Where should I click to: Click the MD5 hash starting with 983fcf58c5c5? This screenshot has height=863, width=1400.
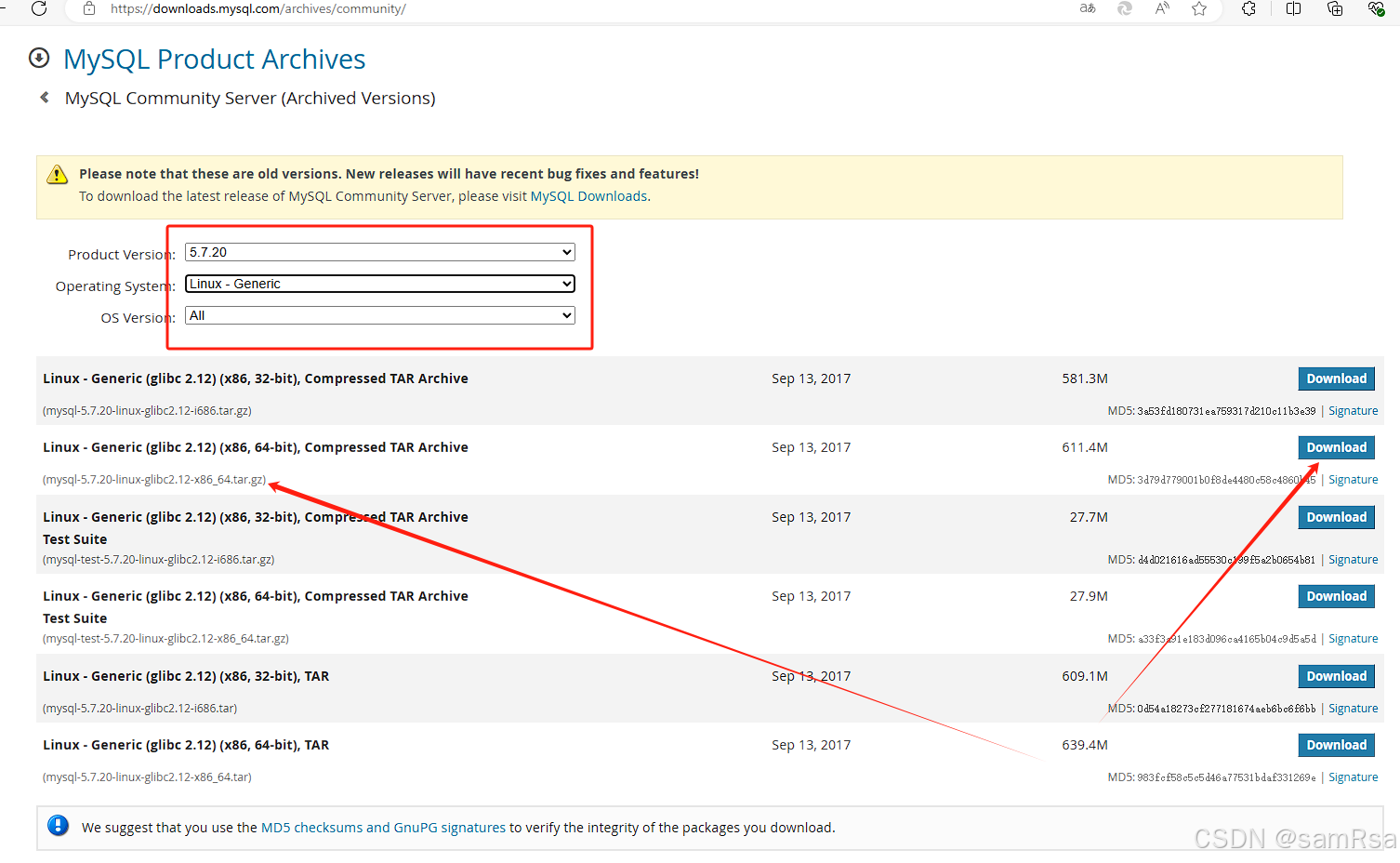click(x=1226, y=777)
